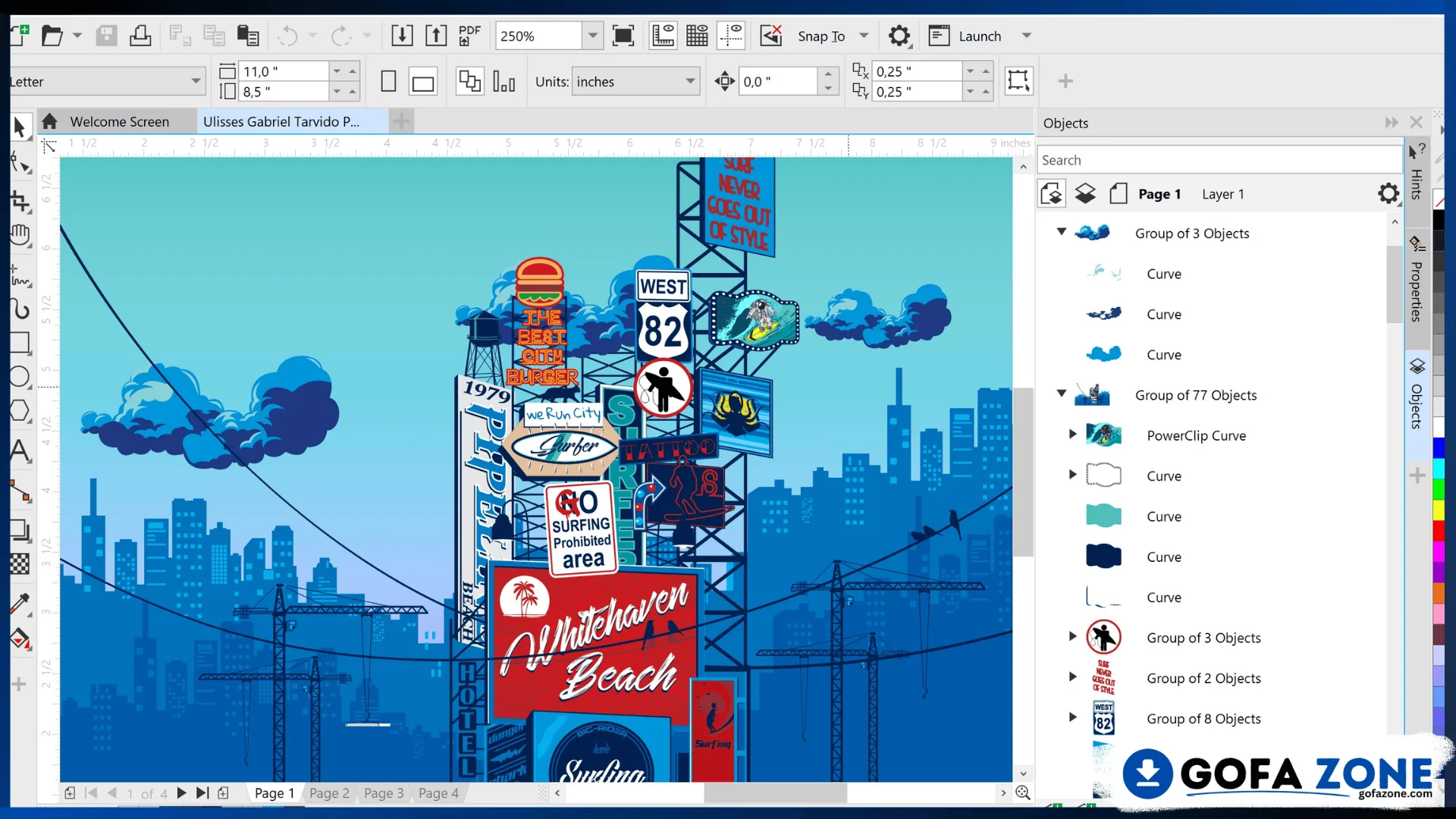1456x819 pixels.
Task: Click the nudge distance field
Action: [780, 81]
